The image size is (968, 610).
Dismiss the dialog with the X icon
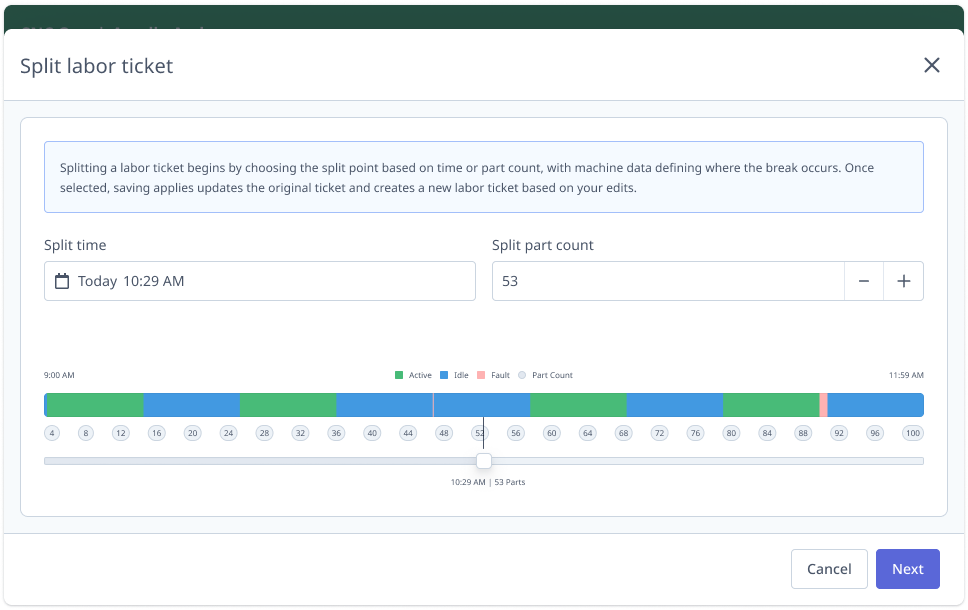click(x=931, y=65)
